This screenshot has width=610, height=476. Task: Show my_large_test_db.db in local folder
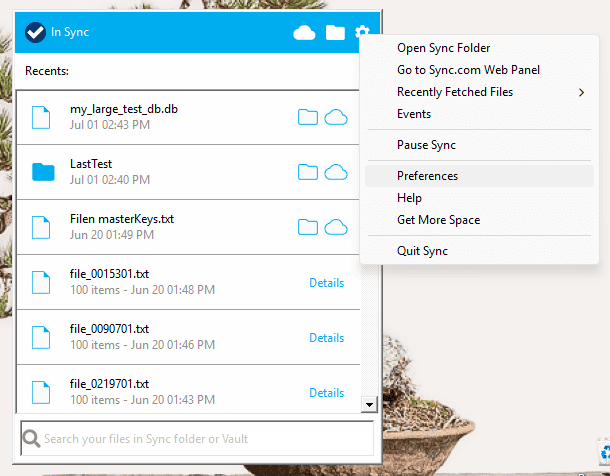coord(308,117)
